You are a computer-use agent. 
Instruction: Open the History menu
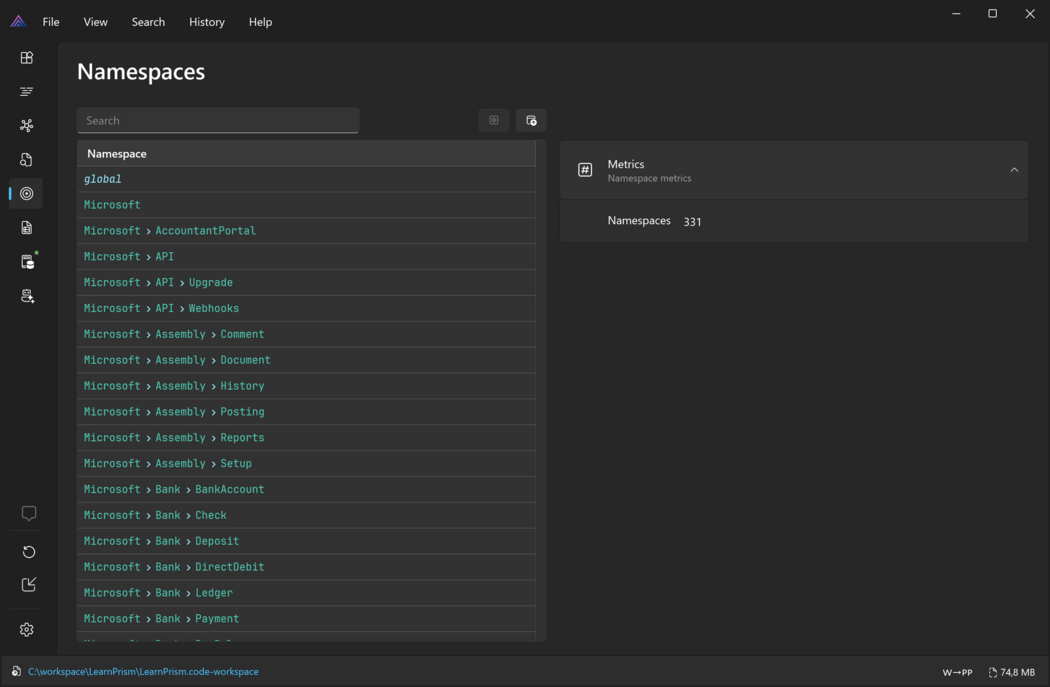pyautogui.click(x=207, y=22)
